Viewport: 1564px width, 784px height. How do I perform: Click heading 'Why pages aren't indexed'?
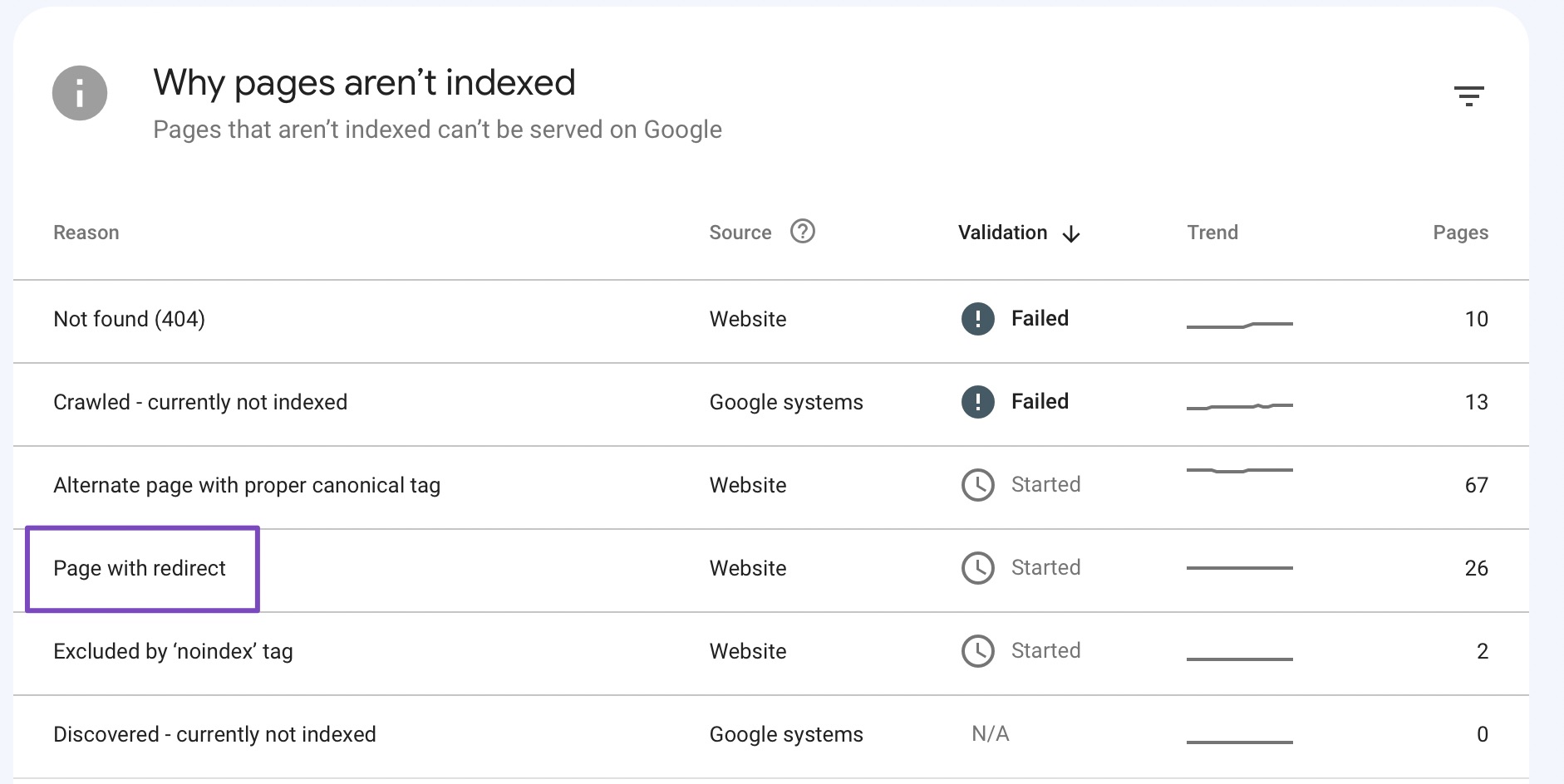coord(364,83)
